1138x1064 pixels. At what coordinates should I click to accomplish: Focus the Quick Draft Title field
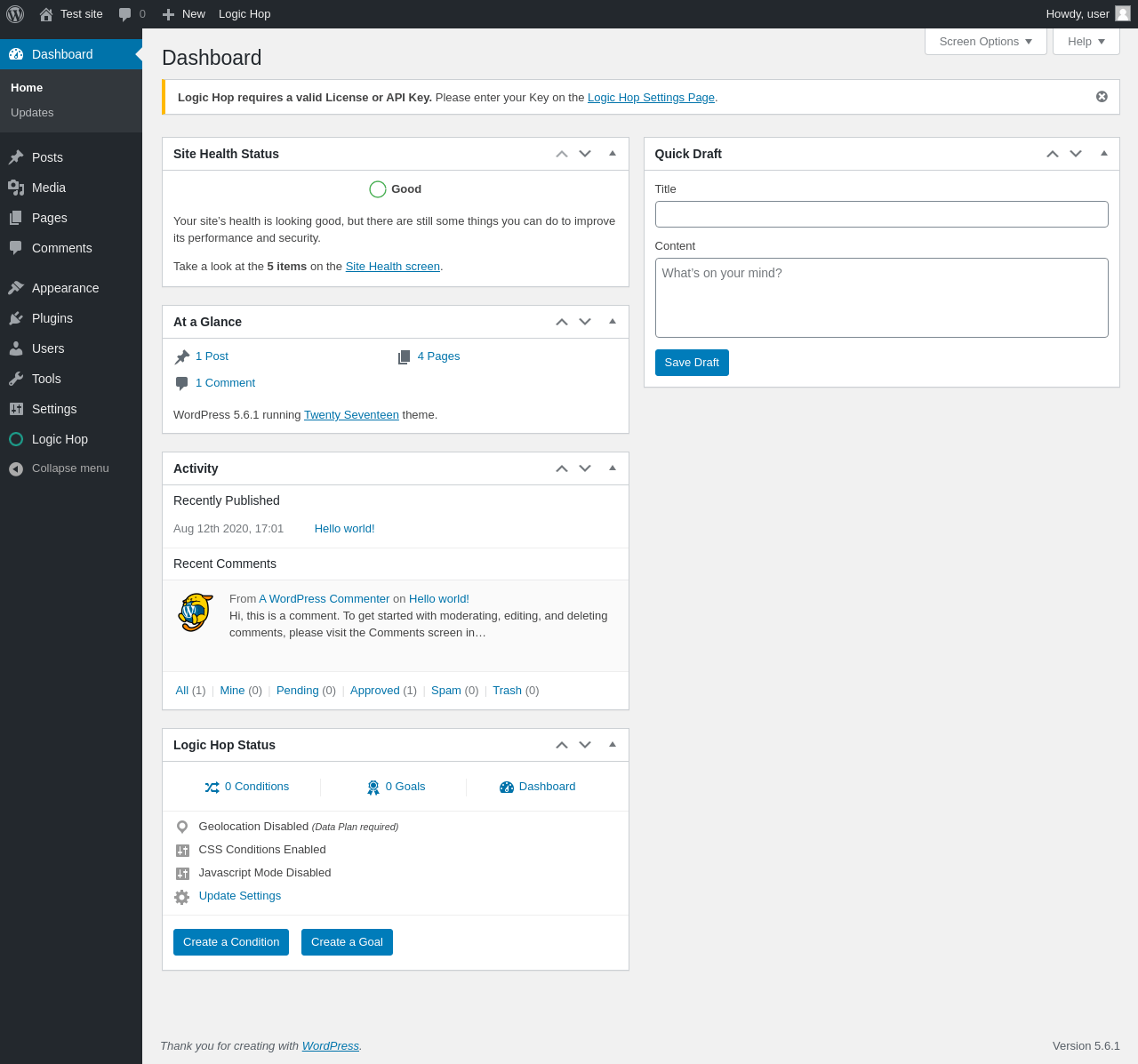pyautogui.click(x=882, y=214)
